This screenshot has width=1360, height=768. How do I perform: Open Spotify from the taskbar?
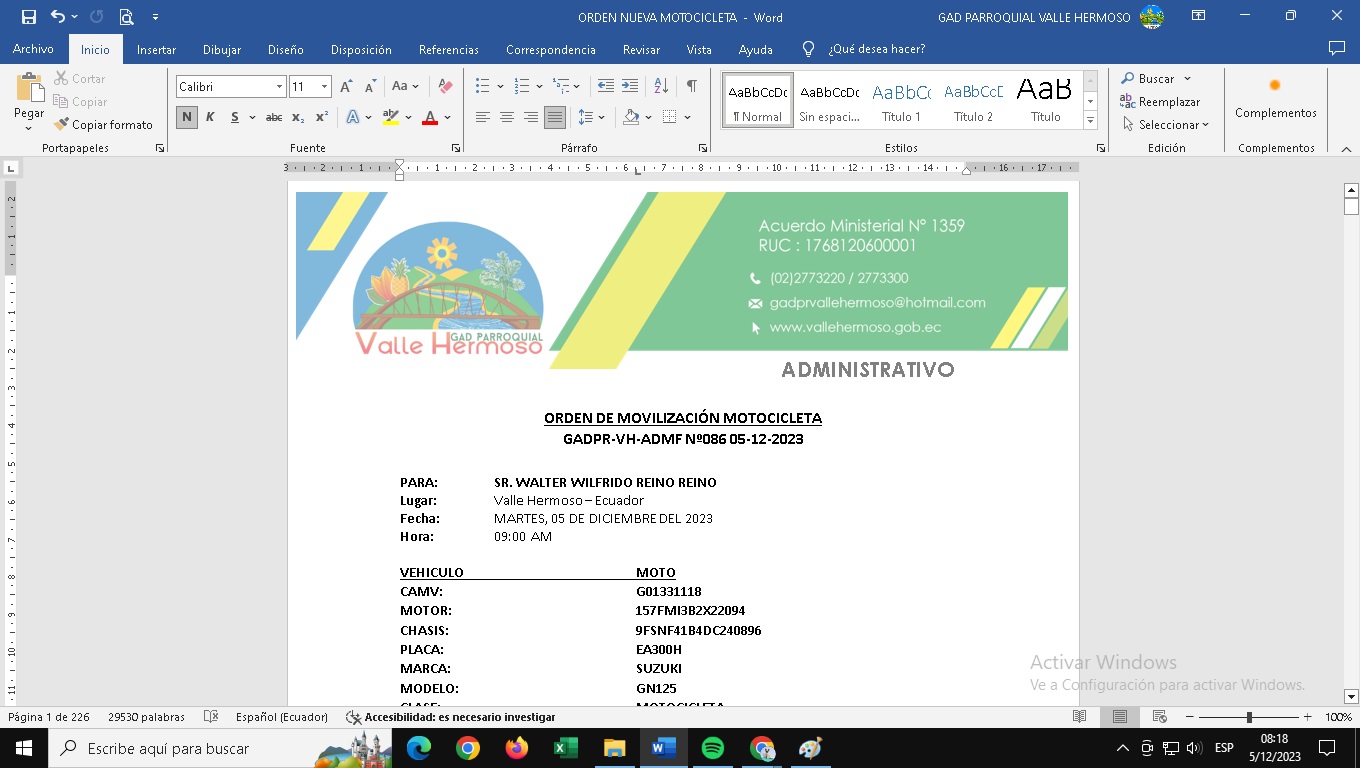(x=712, y=748)
